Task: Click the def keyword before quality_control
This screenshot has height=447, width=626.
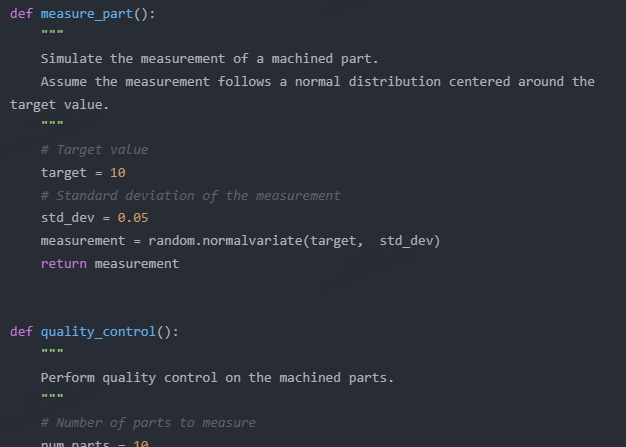Action: (21, 332)
